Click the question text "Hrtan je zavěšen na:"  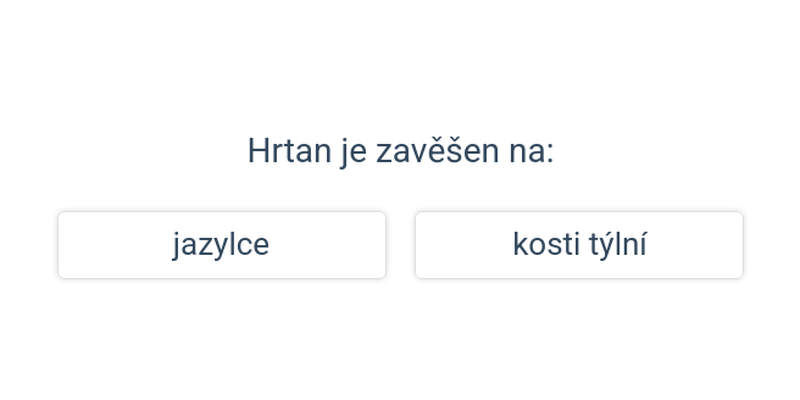click(400, 152)
